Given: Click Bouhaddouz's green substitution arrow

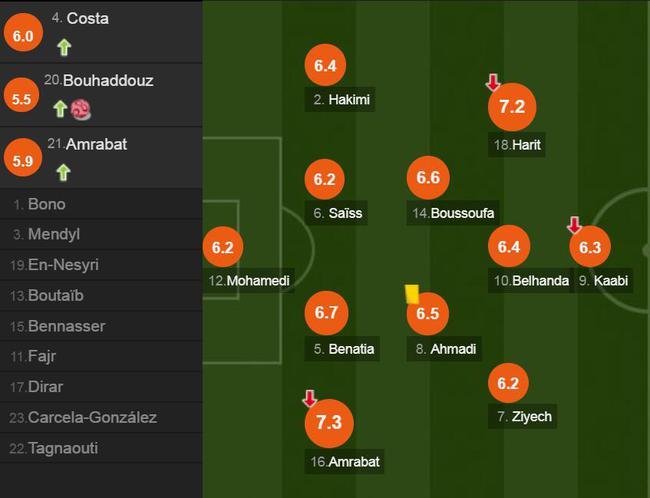Looking at the screenshot, I should click(x=61, y=109).
